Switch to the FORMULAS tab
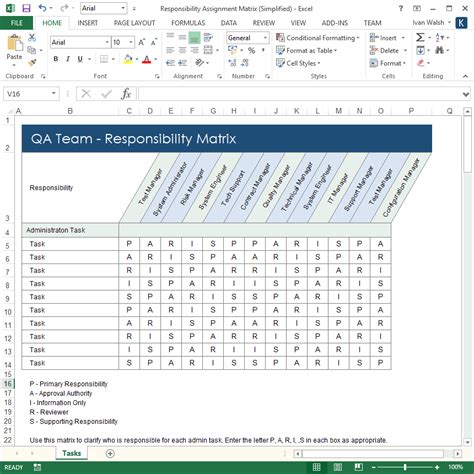Screen dimensions: 474x474 [x=188, y=23]
